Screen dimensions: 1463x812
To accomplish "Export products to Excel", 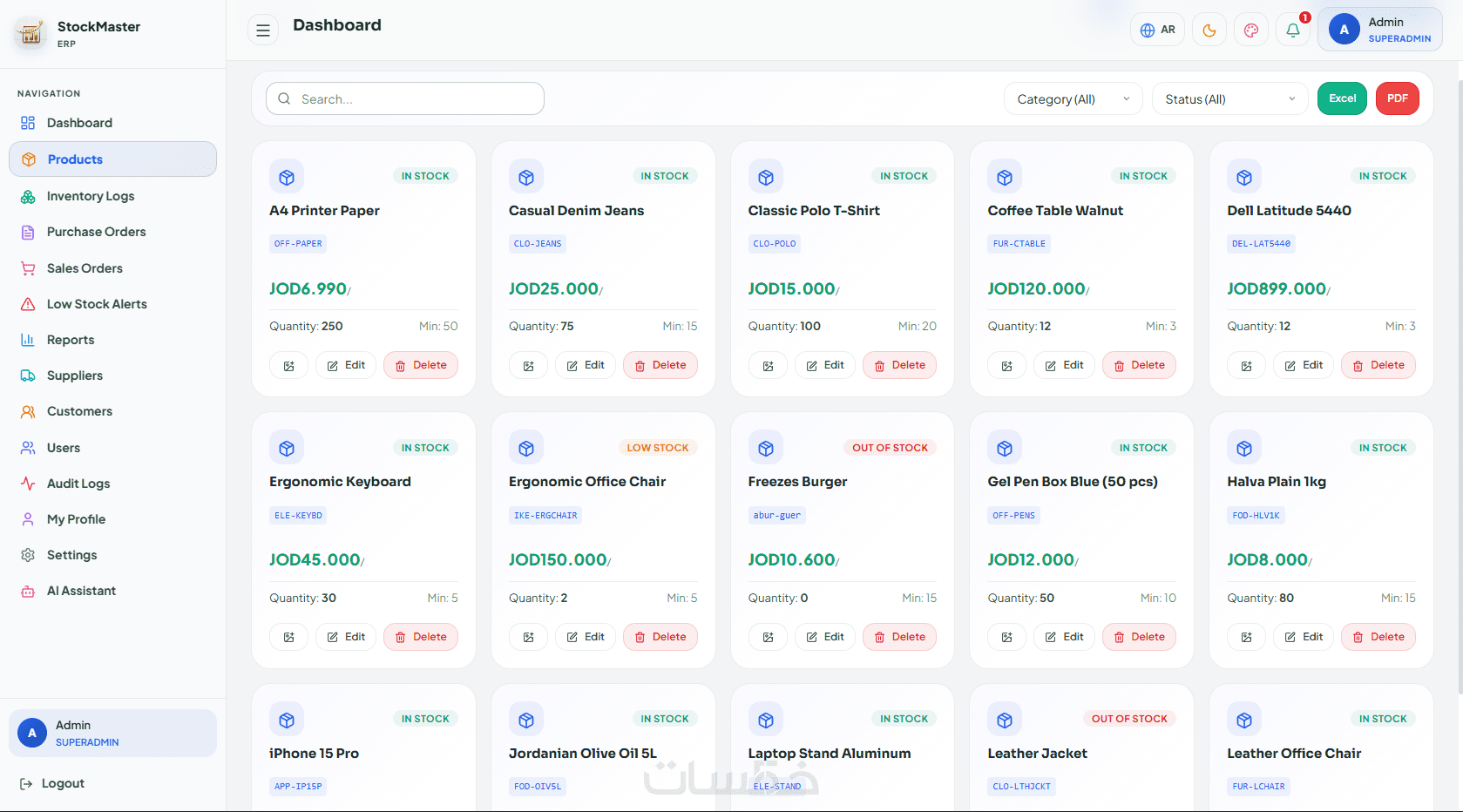I will (1342, 98).
